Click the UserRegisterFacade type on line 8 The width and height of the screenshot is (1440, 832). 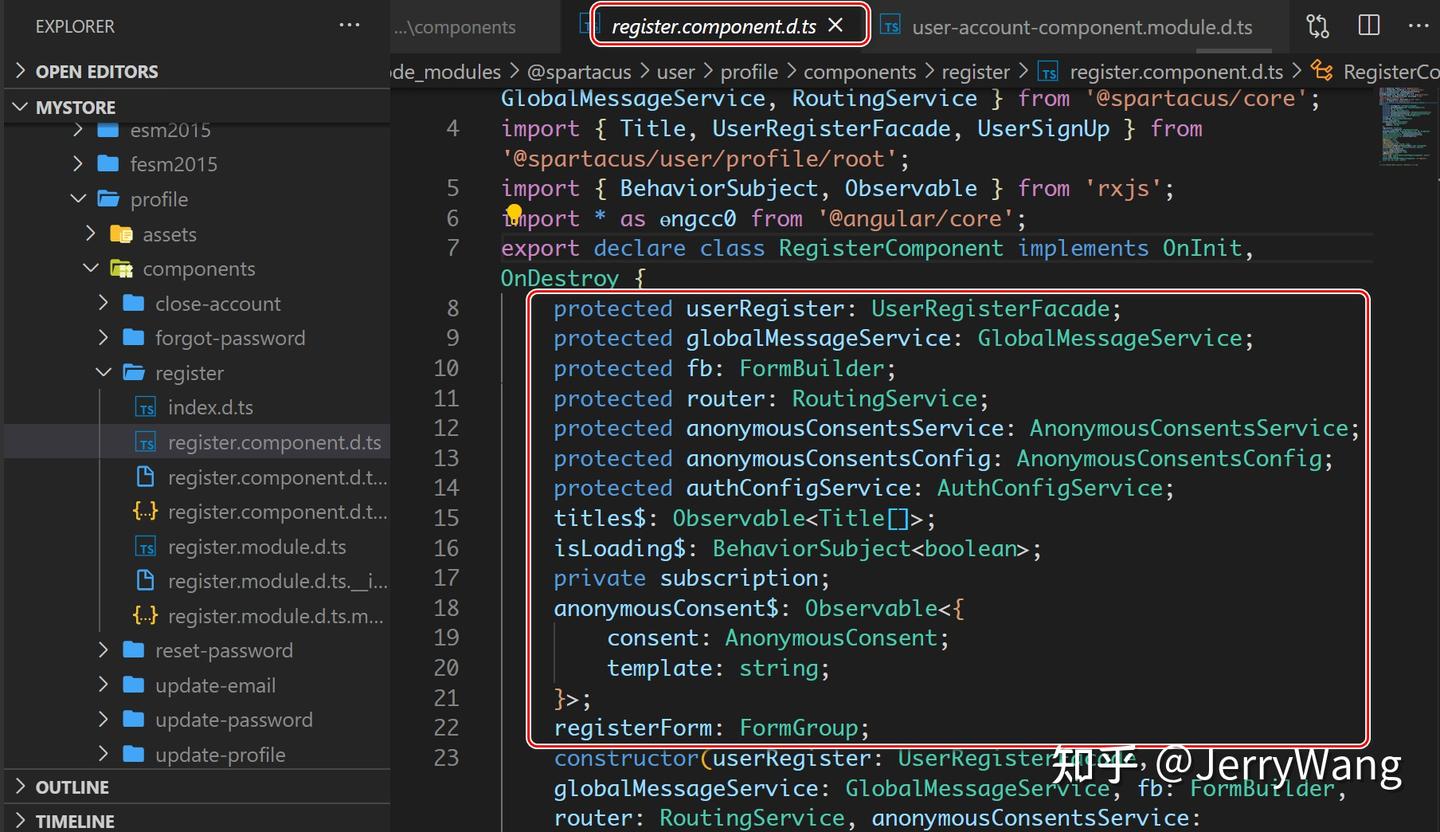[990, 308]
